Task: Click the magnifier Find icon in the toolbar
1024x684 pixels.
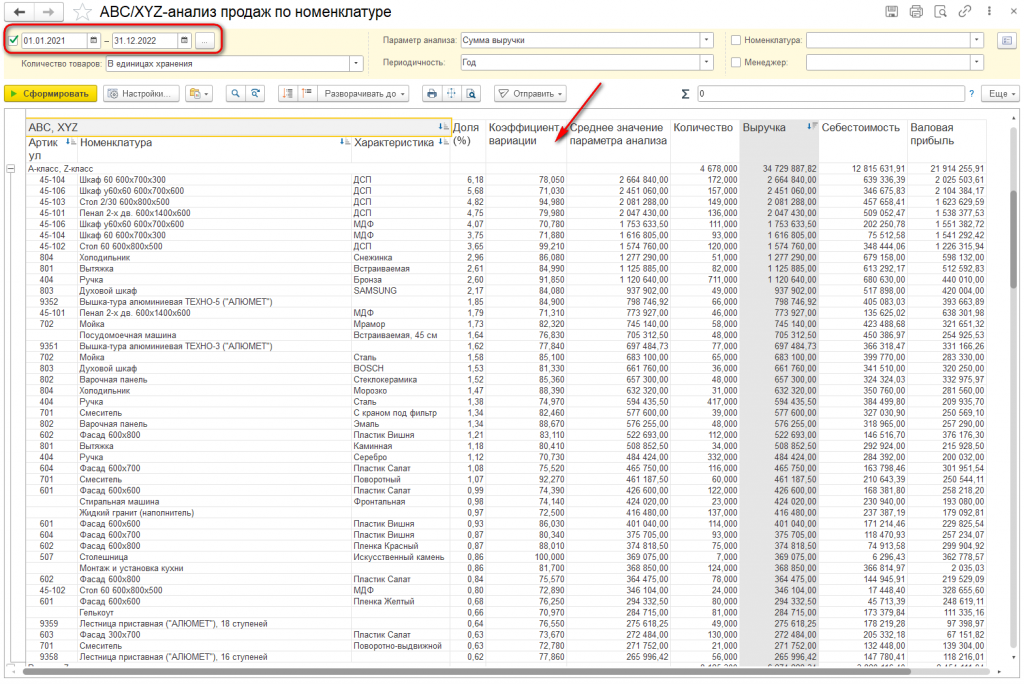Action: [235, 94]
